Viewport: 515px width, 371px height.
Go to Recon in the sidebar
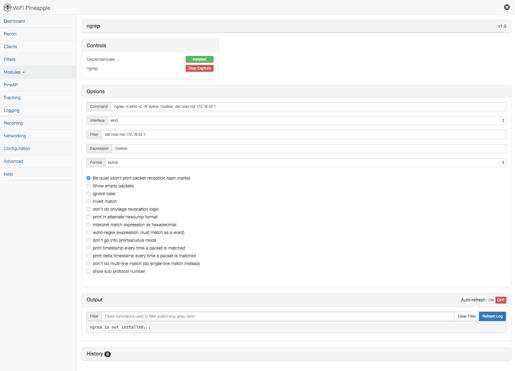[x=10, y=34]
